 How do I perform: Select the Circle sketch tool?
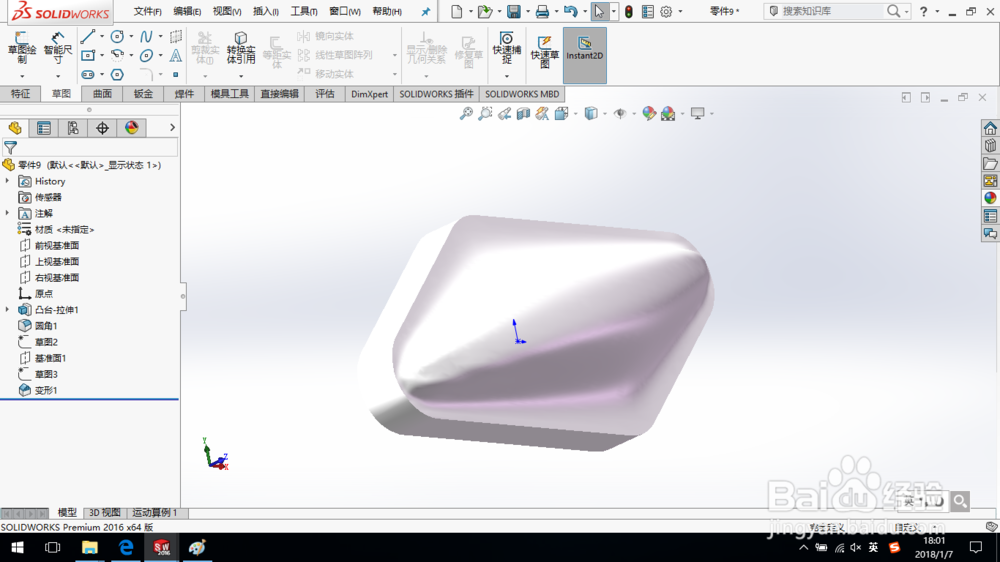pos(117,36)
